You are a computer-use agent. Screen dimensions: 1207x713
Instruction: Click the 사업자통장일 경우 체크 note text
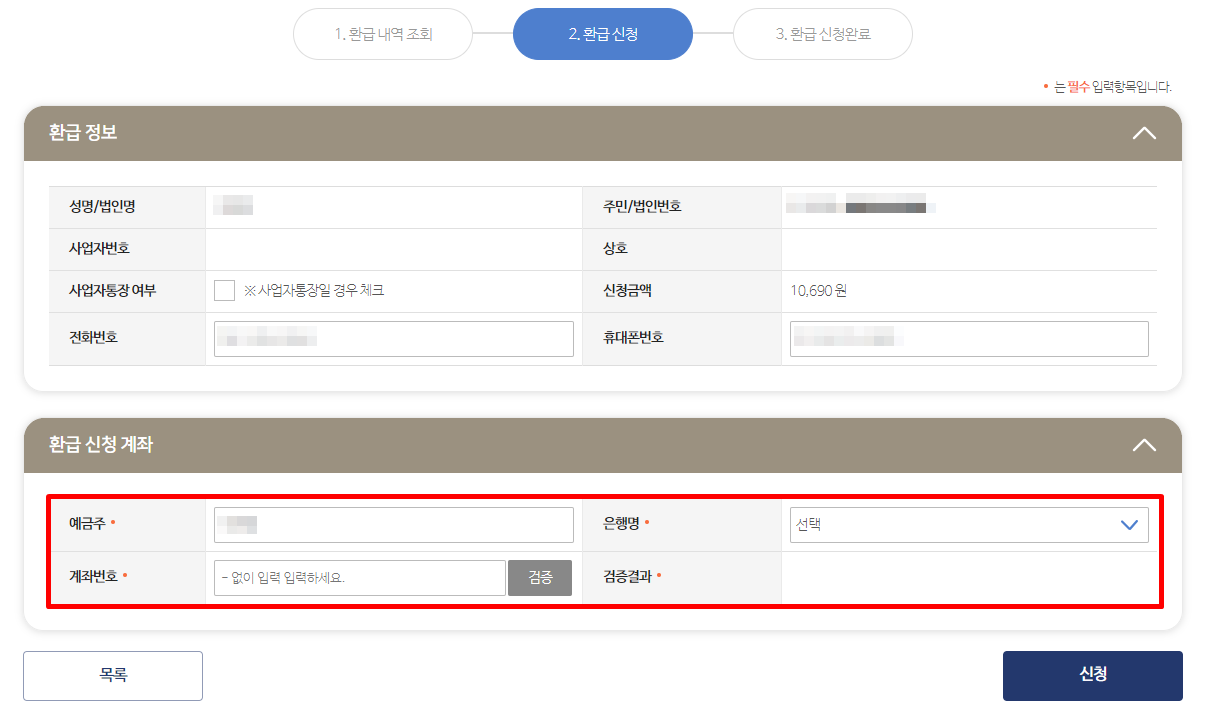(314, 291)
